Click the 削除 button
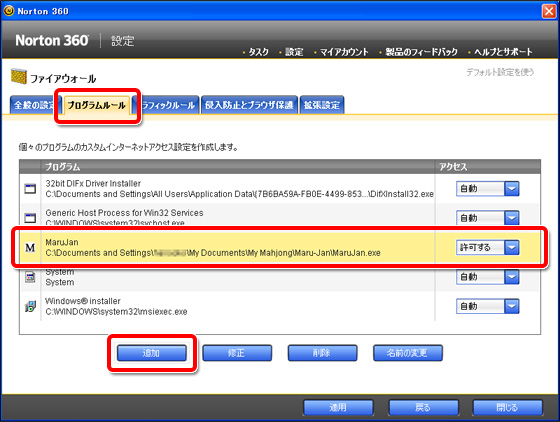 click(x=322, y=353)
